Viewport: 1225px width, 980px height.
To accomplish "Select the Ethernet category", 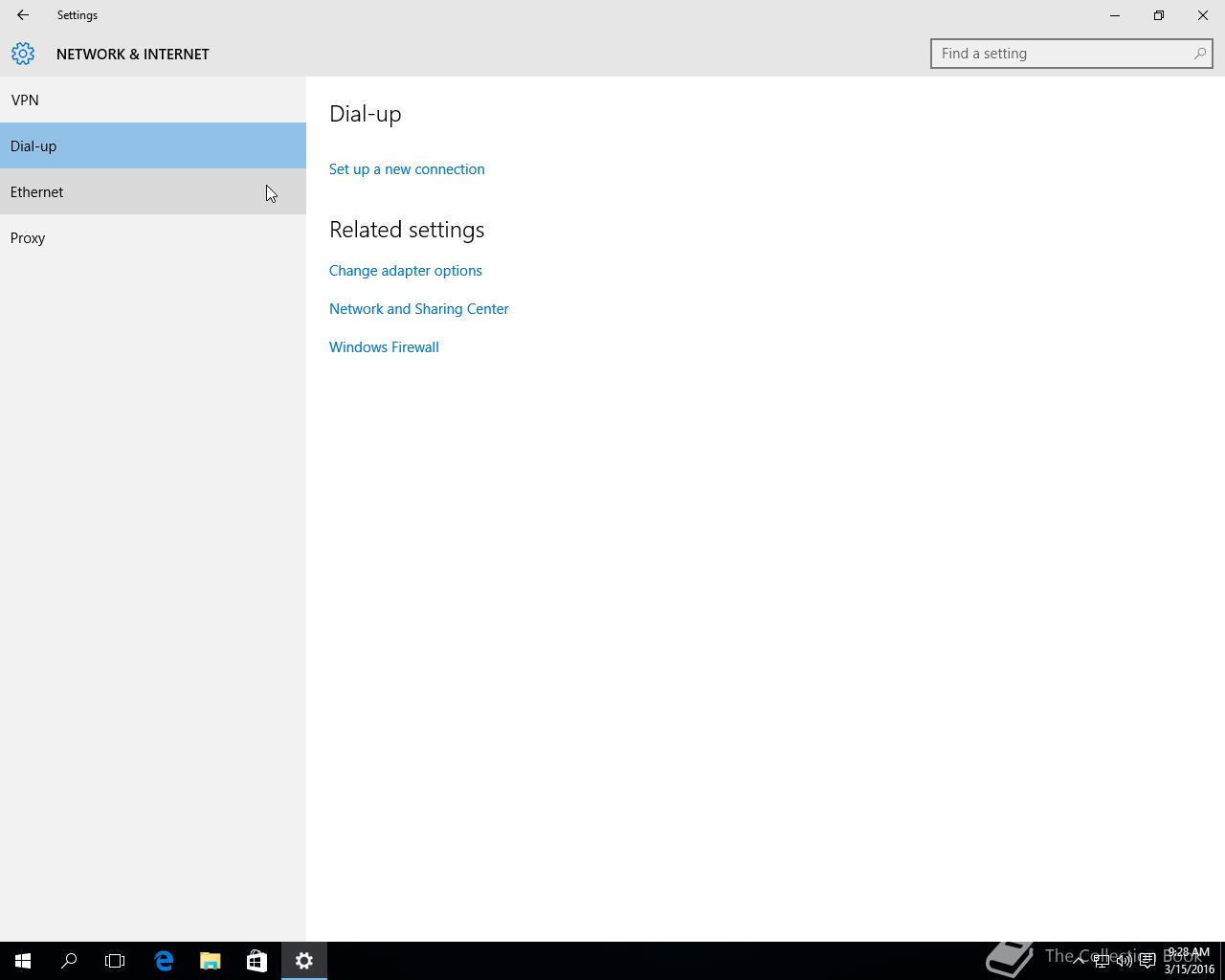I will coord(153,191).
